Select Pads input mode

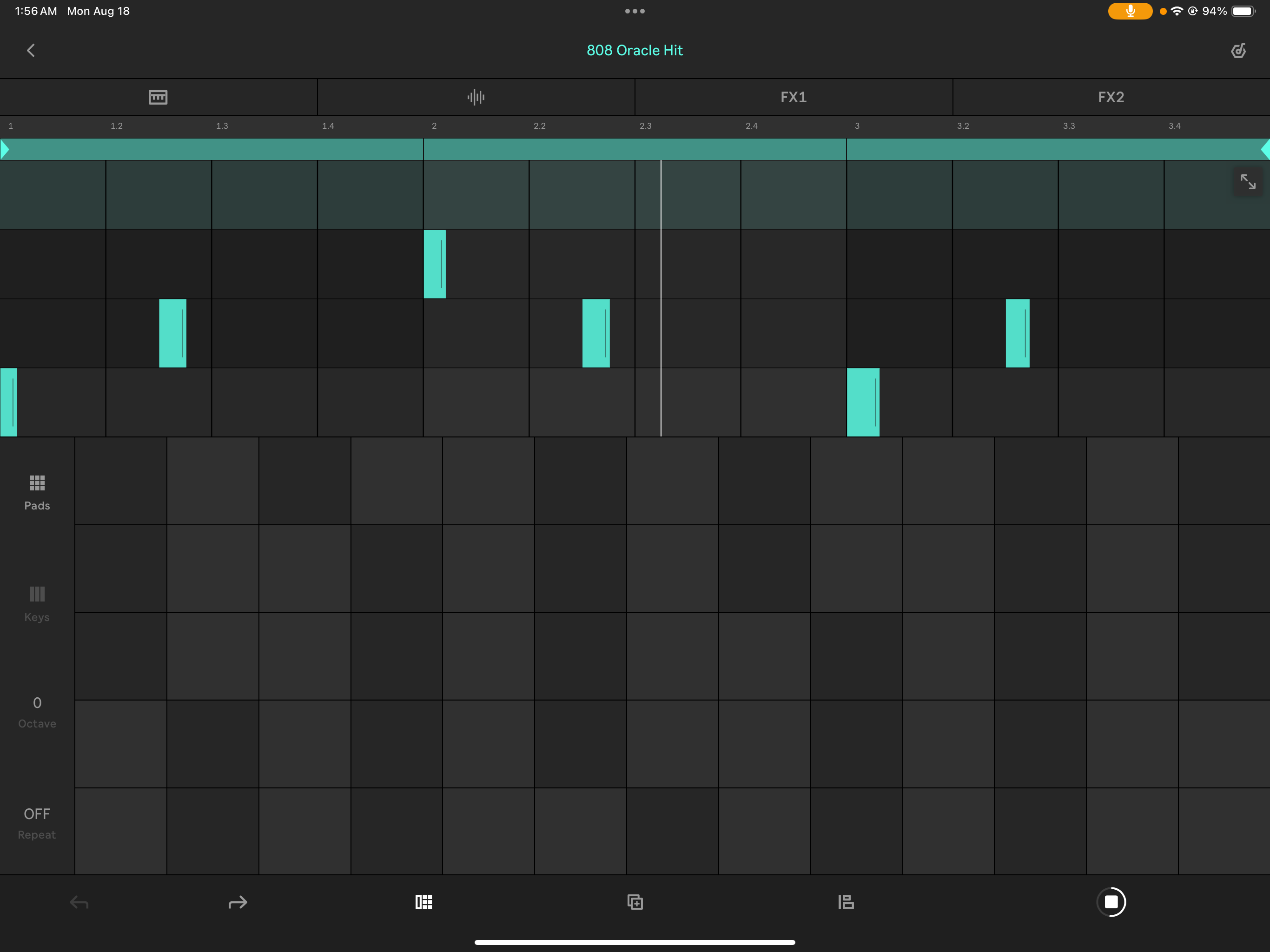point(37,492)
